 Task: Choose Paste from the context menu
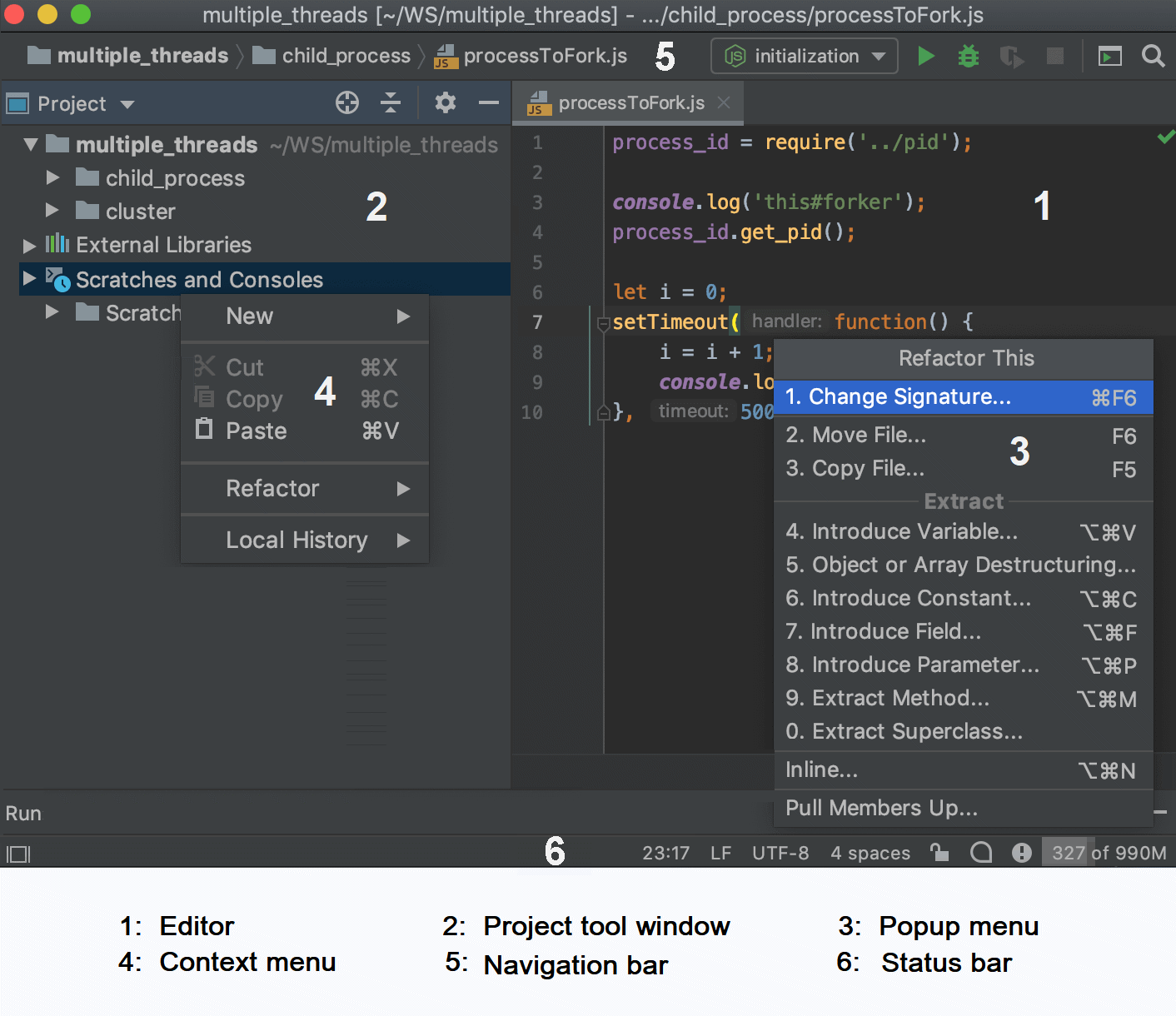tap(305, 431)
